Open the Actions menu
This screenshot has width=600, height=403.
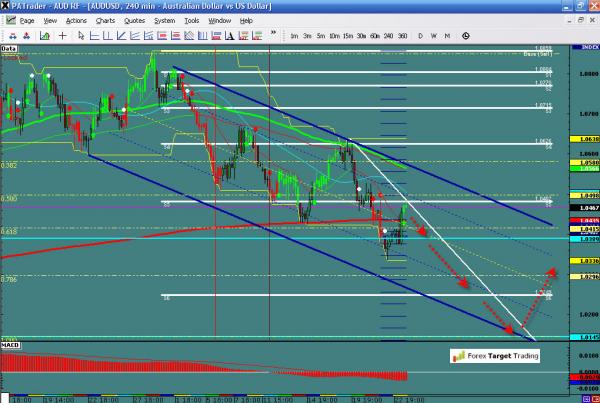click(x=75, y=20)
